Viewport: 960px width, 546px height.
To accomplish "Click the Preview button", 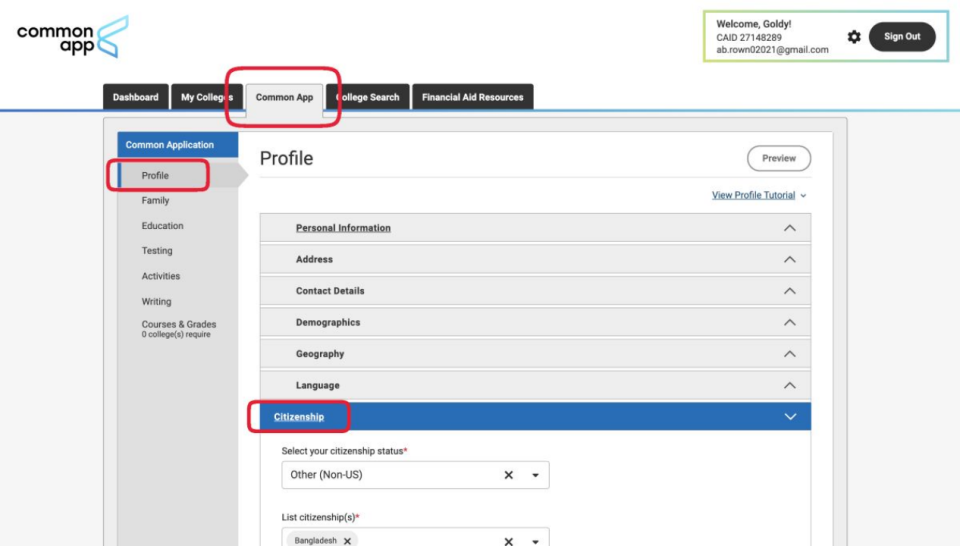I will (779, 159).
